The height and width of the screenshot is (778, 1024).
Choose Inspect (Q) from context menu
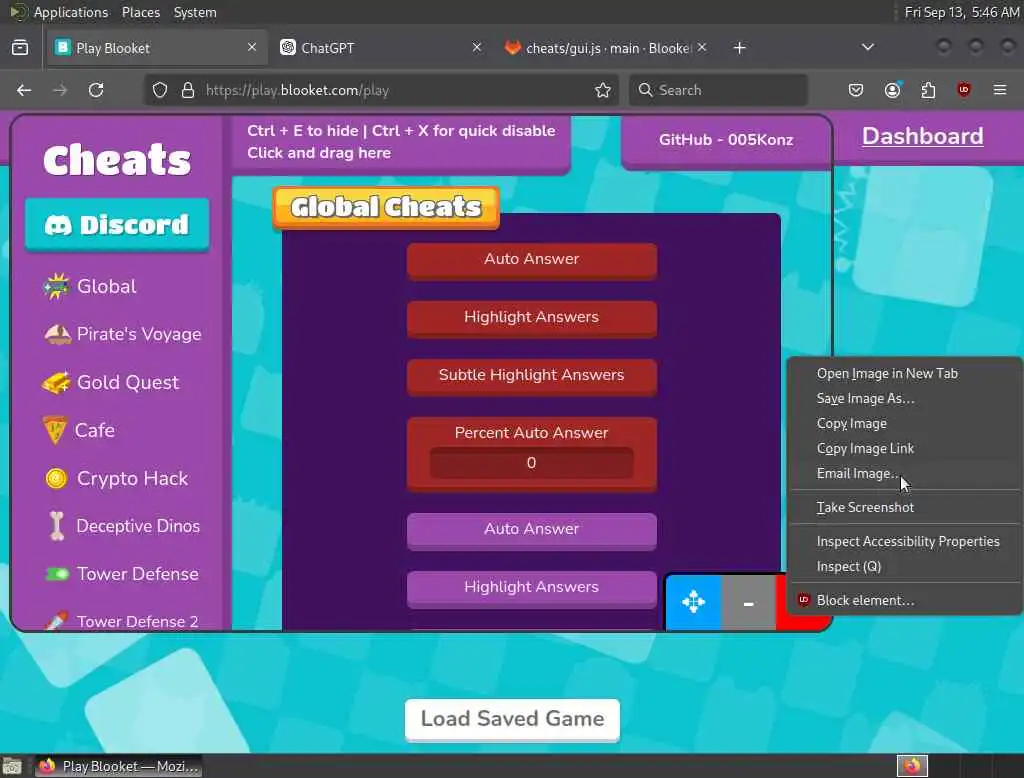[904, 566]
